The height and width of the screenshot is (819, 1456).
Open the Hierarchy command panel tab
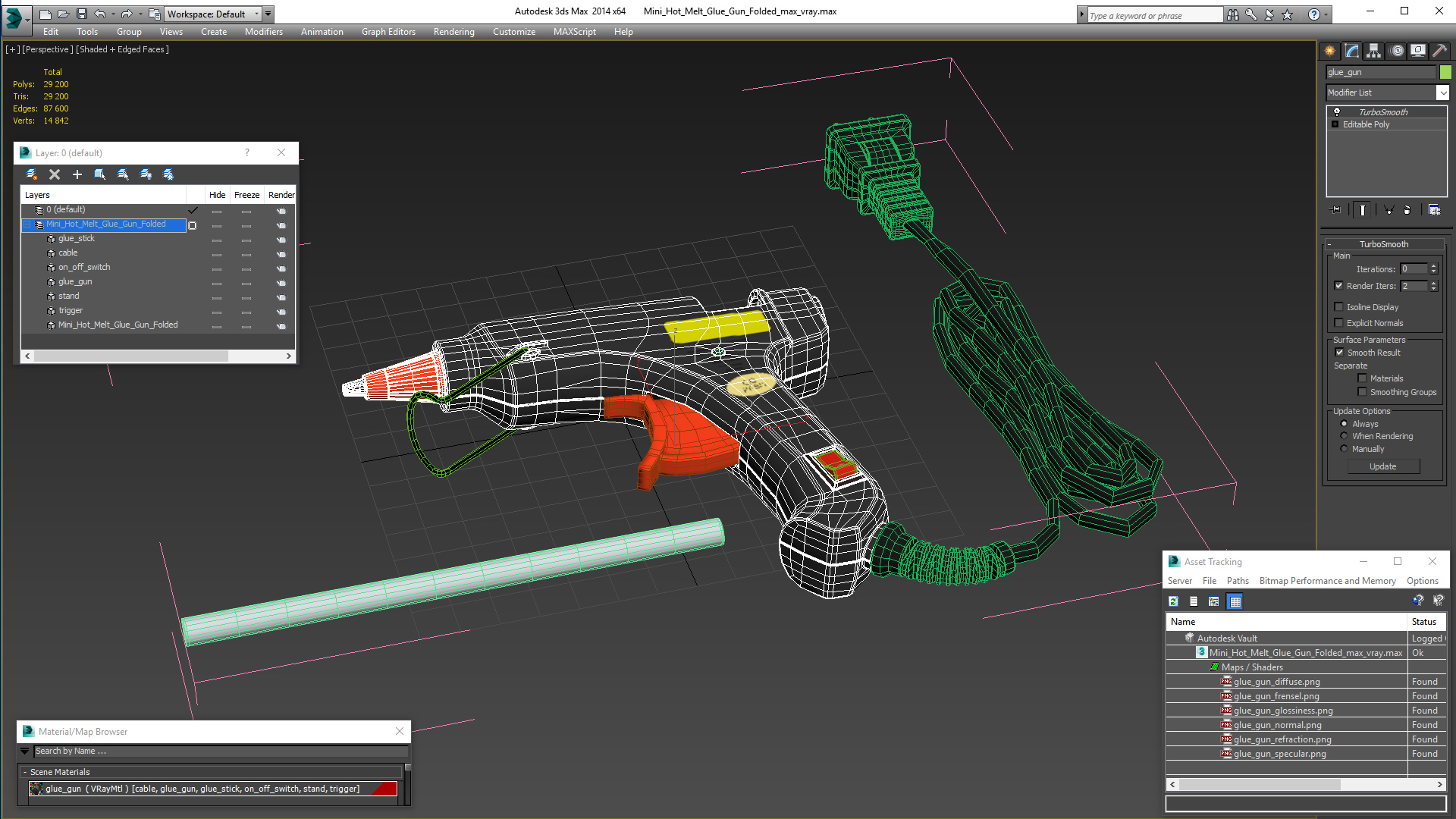click(1374, 51)
